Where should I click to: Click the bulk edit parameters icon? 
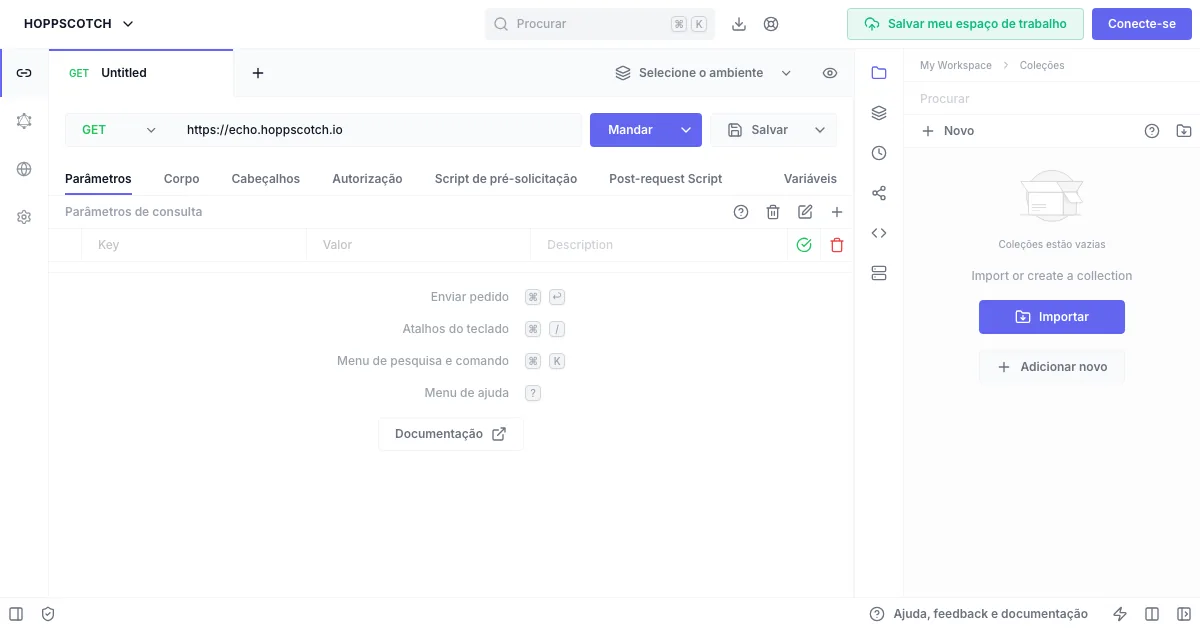805,212
